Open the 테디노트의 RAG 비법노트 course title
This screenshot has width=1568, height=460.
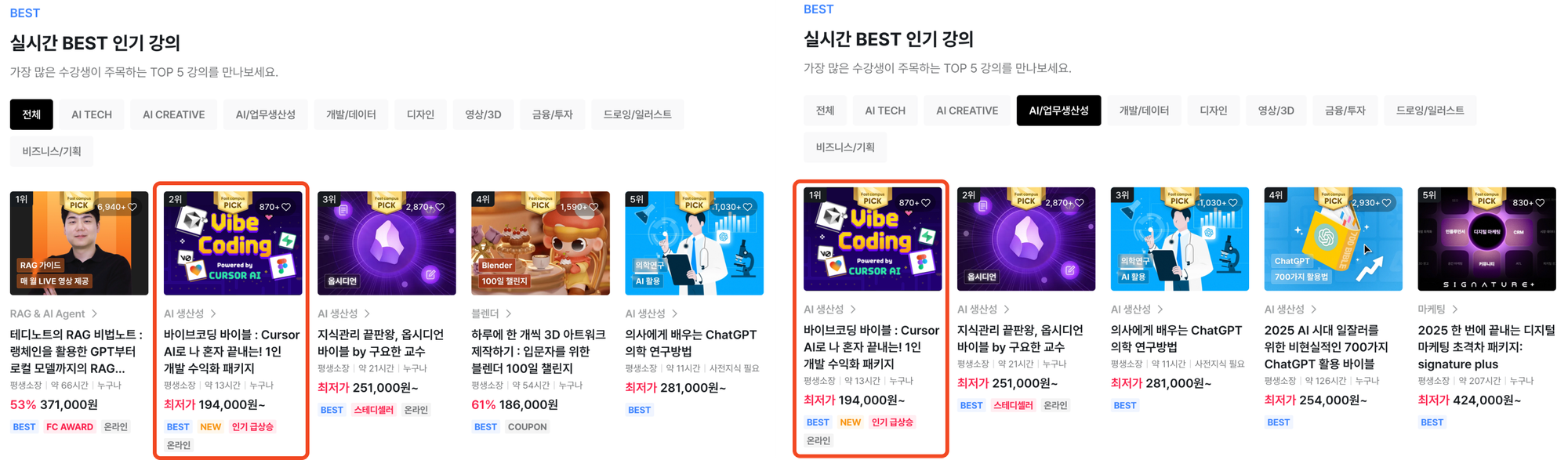pos(77,351)
